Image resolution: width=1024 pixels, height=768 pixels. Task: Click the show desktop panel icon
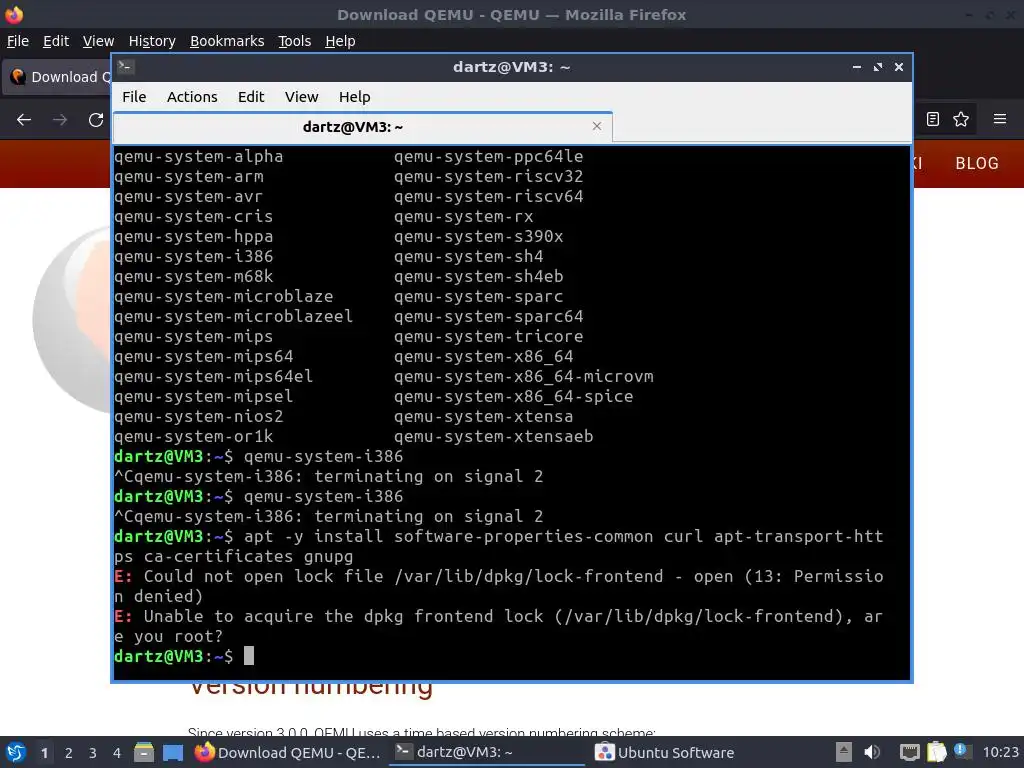[173, 752]
